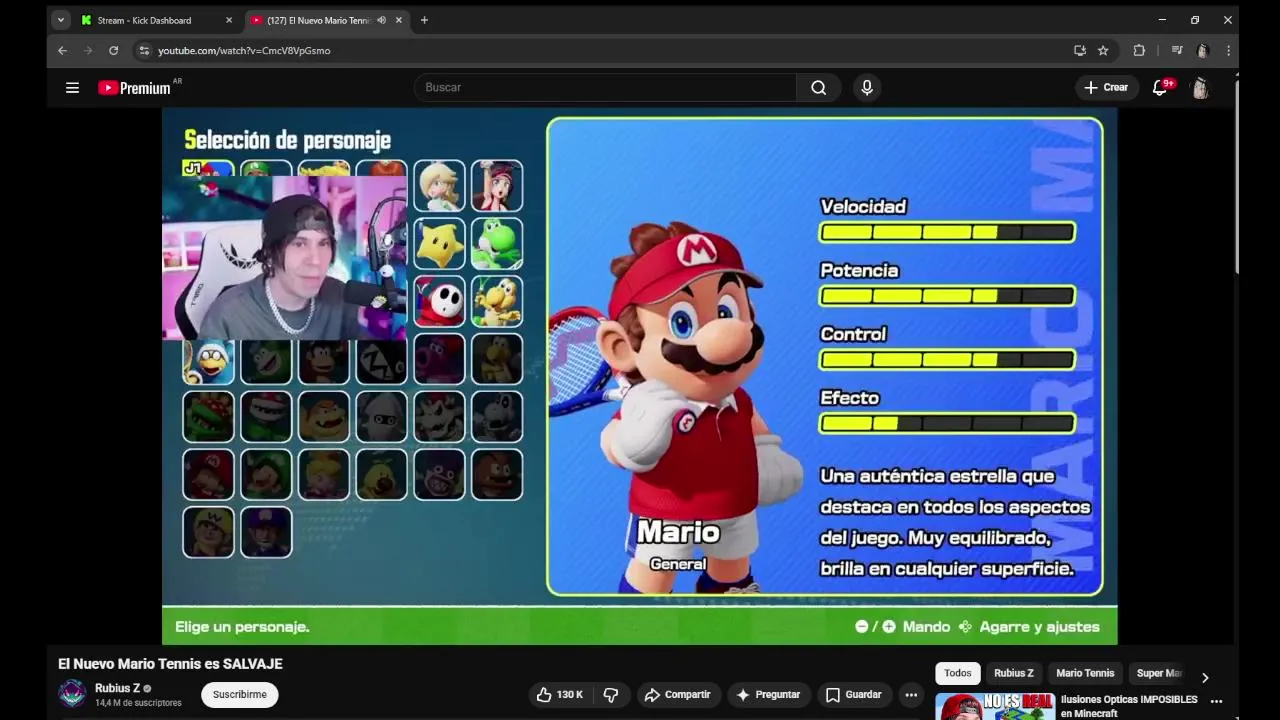Open the Chrome profile avatar
This screenshot has width=1280, height=720.
[x=1203, y=50]
